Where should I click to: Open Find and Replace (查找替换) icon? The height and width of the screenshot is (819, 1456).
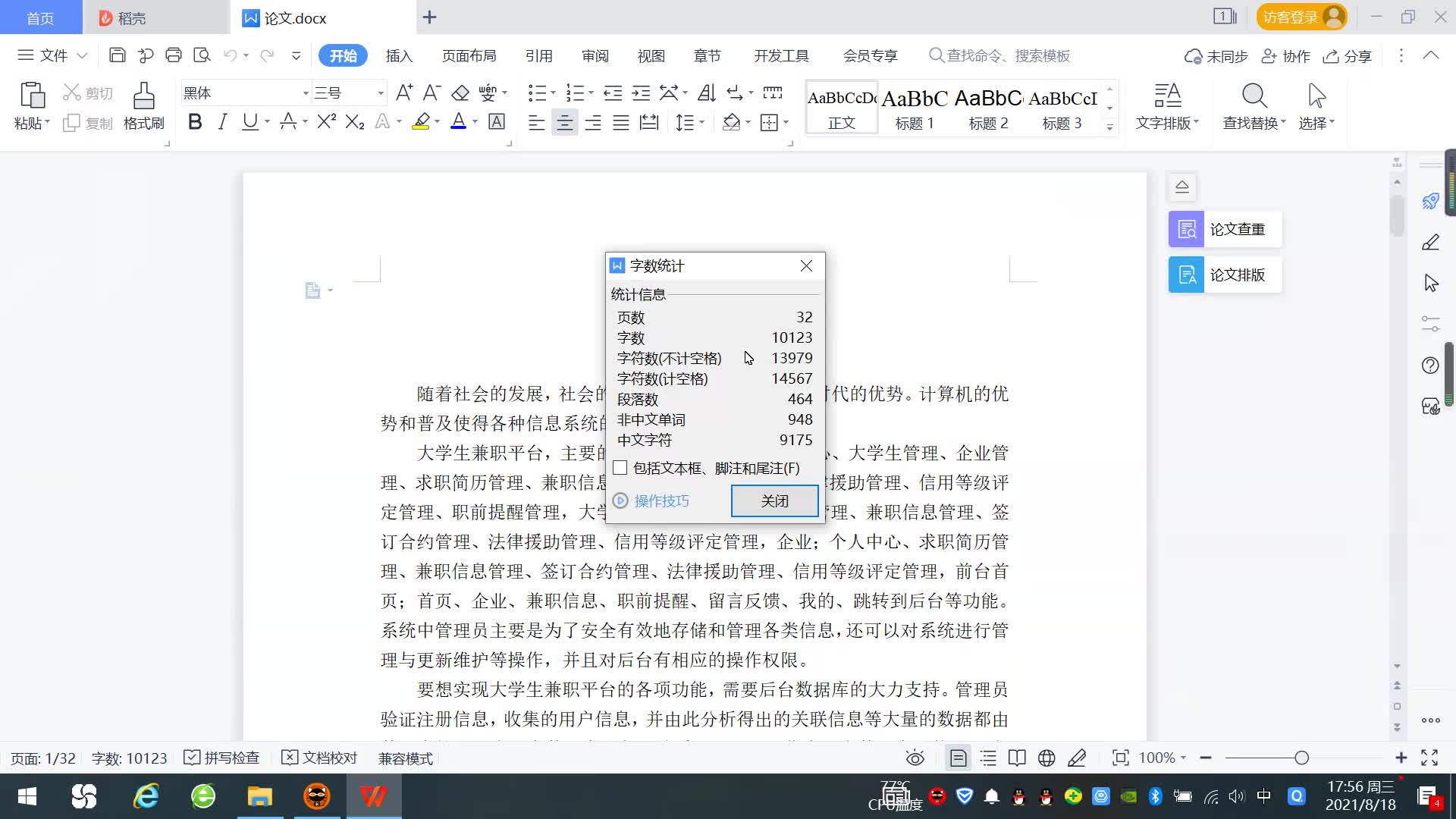(x=1254, y=97)
